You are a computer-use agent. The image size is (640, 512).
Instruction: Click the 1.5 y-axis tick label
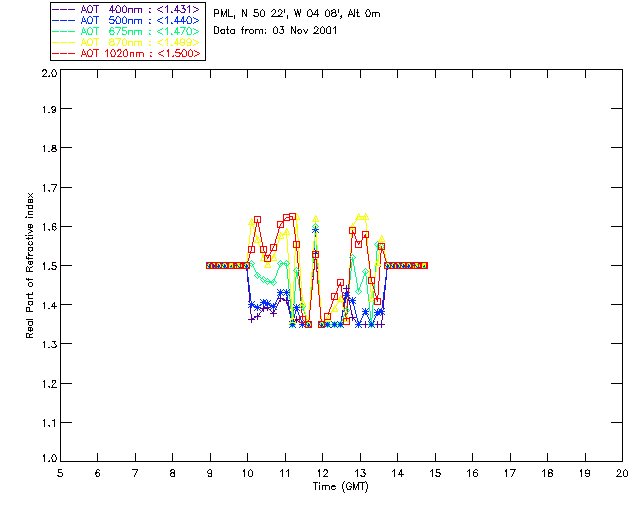click(49, 266)
